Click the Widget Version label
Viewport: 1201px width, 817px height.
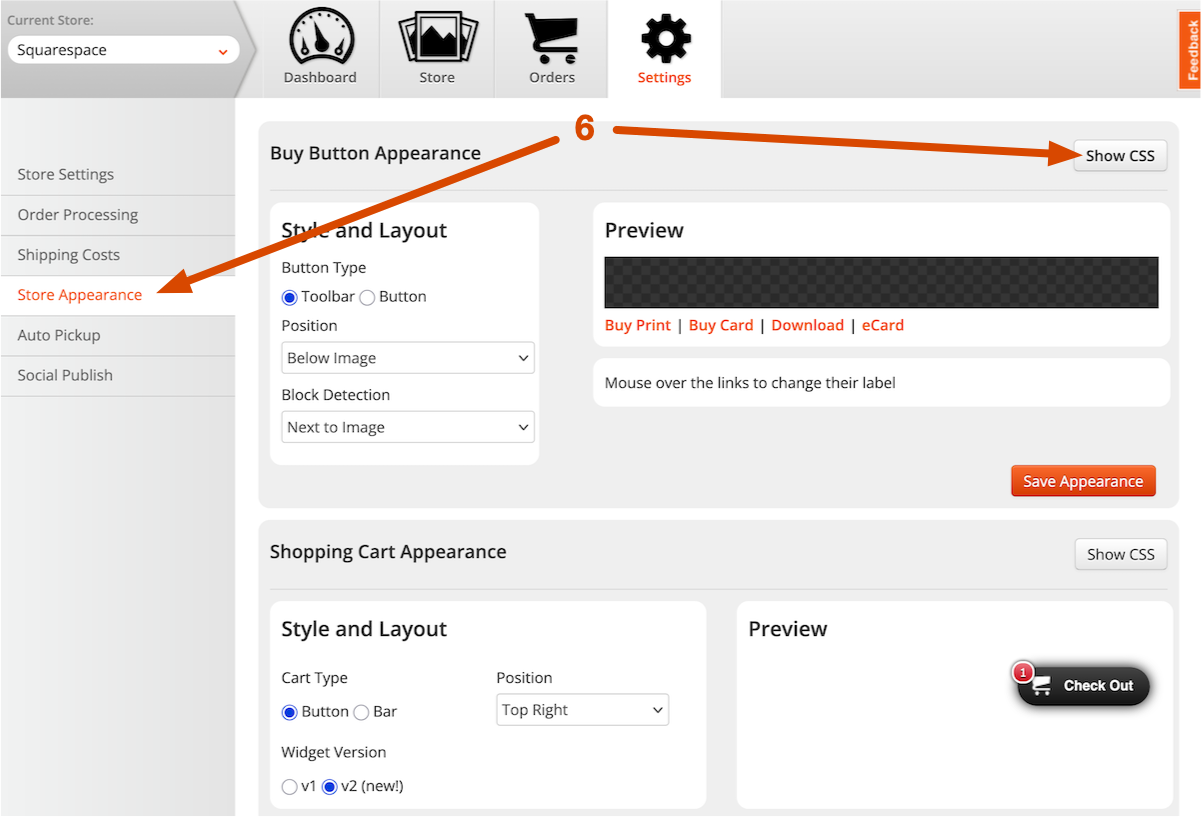(x=334, y=752)
